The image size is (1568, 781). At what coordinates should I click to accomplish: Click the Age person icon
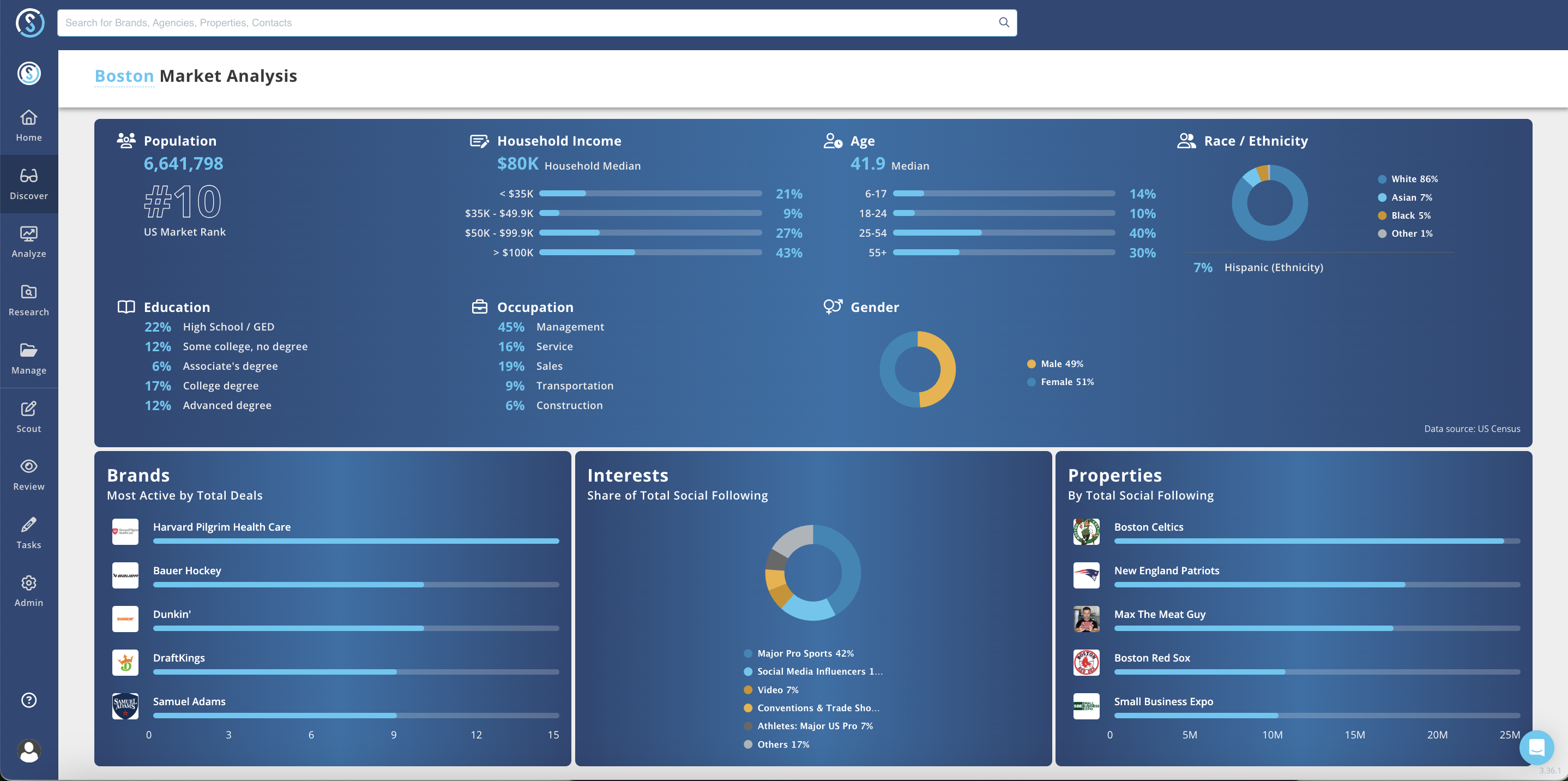(833, 141)
